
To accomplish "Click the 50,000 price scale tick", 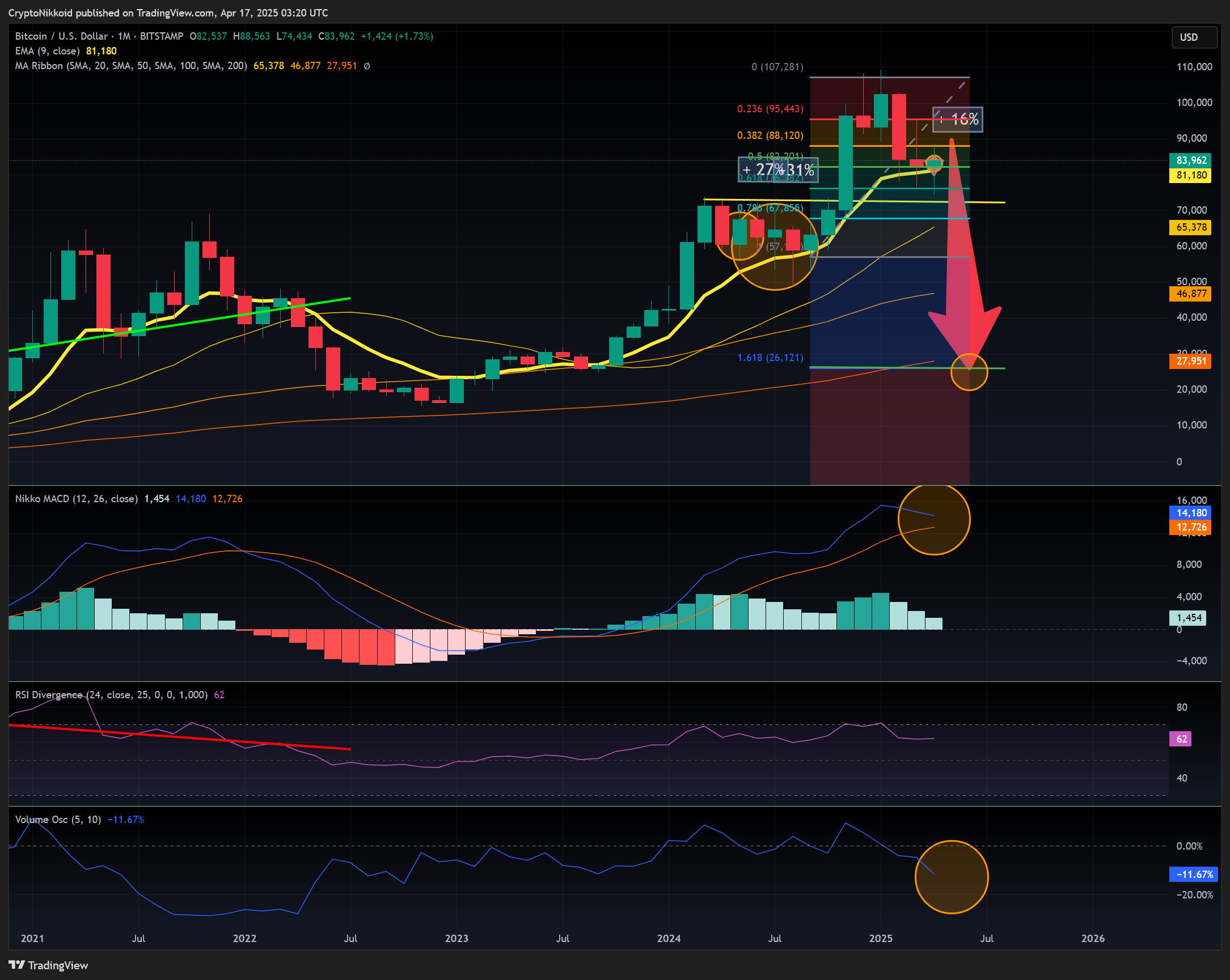I will (1192, 282).
